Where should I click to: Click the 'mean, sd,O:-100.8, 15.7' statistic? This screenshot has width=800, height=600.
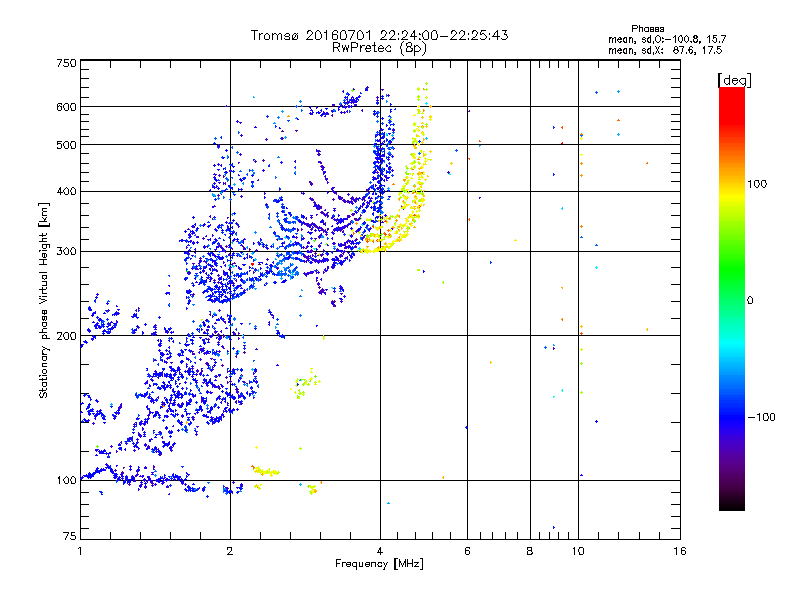667,39
